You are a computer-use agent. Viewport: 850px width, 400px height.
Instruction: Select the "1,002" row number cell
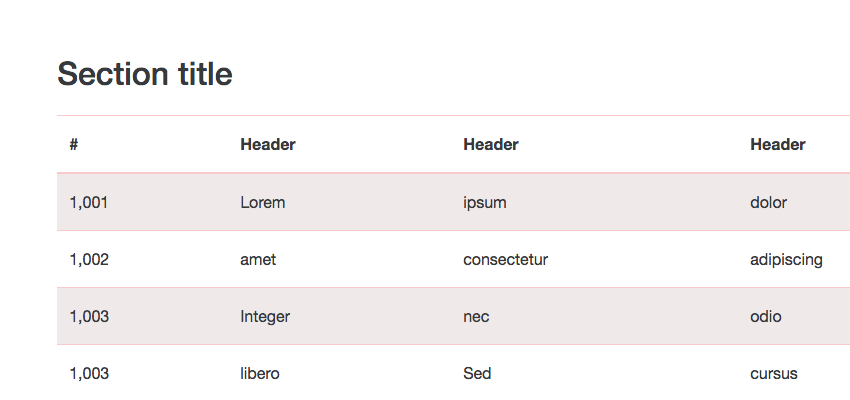tap(89, 259)
